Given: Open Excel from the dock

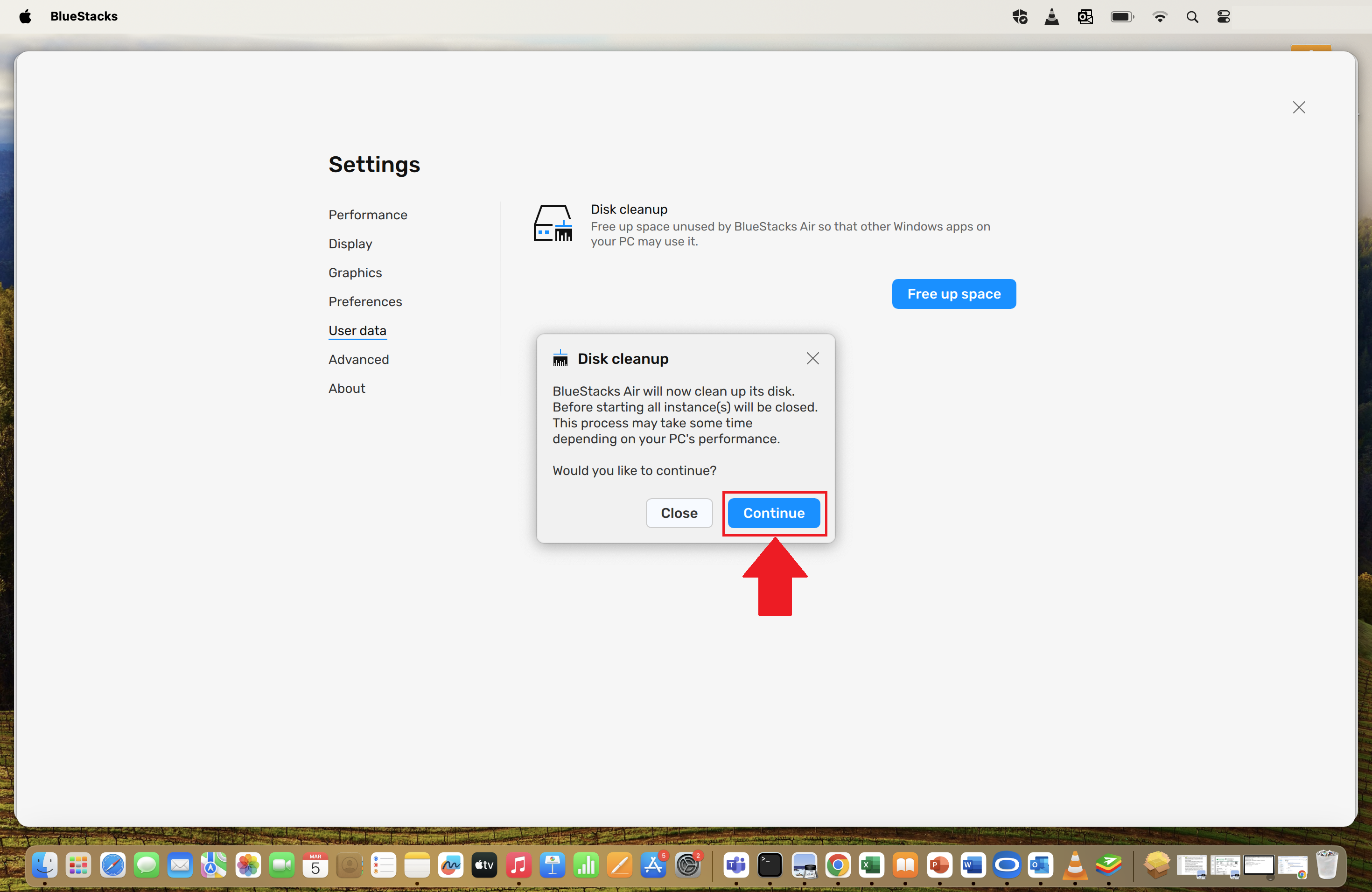Looking at the screenshot, I should (x=872, y=865).
